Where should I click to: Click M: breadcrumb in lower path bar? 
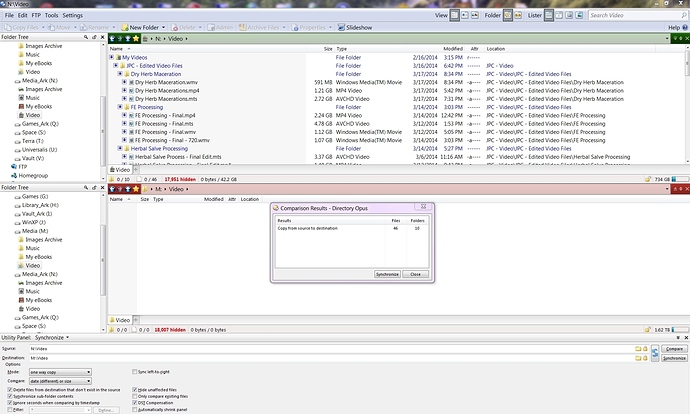(x=158, y=189)
